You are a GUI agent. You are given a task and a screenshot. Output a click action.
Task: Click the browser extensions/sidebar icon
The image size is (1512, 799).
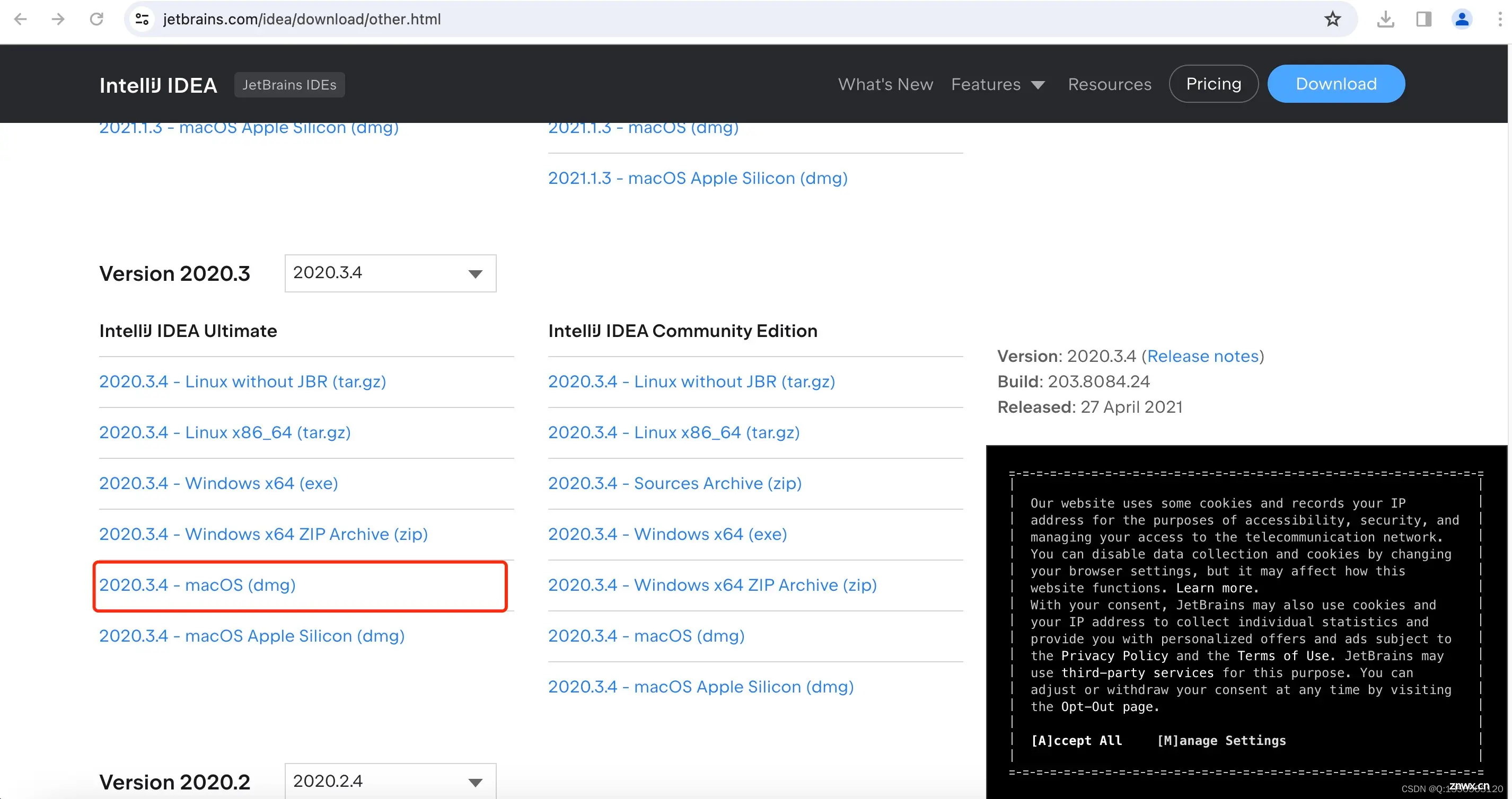[1423, 18]
